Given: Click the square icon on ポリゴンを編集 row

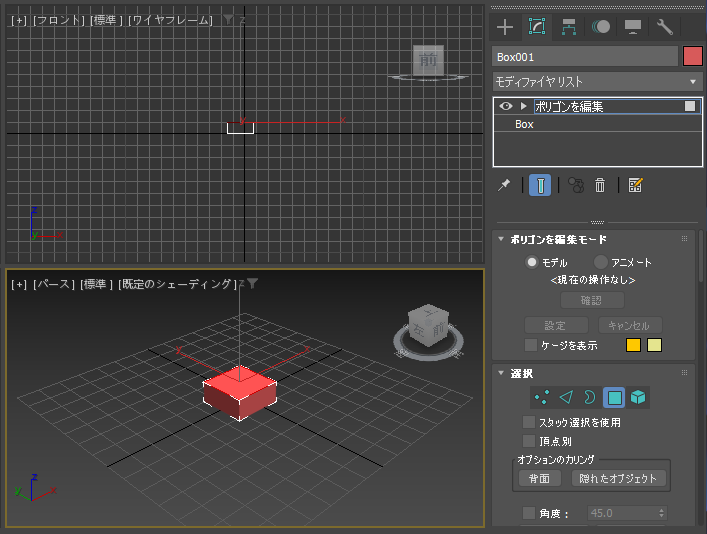Looking at the screenshot, I should tap(690, 106).
